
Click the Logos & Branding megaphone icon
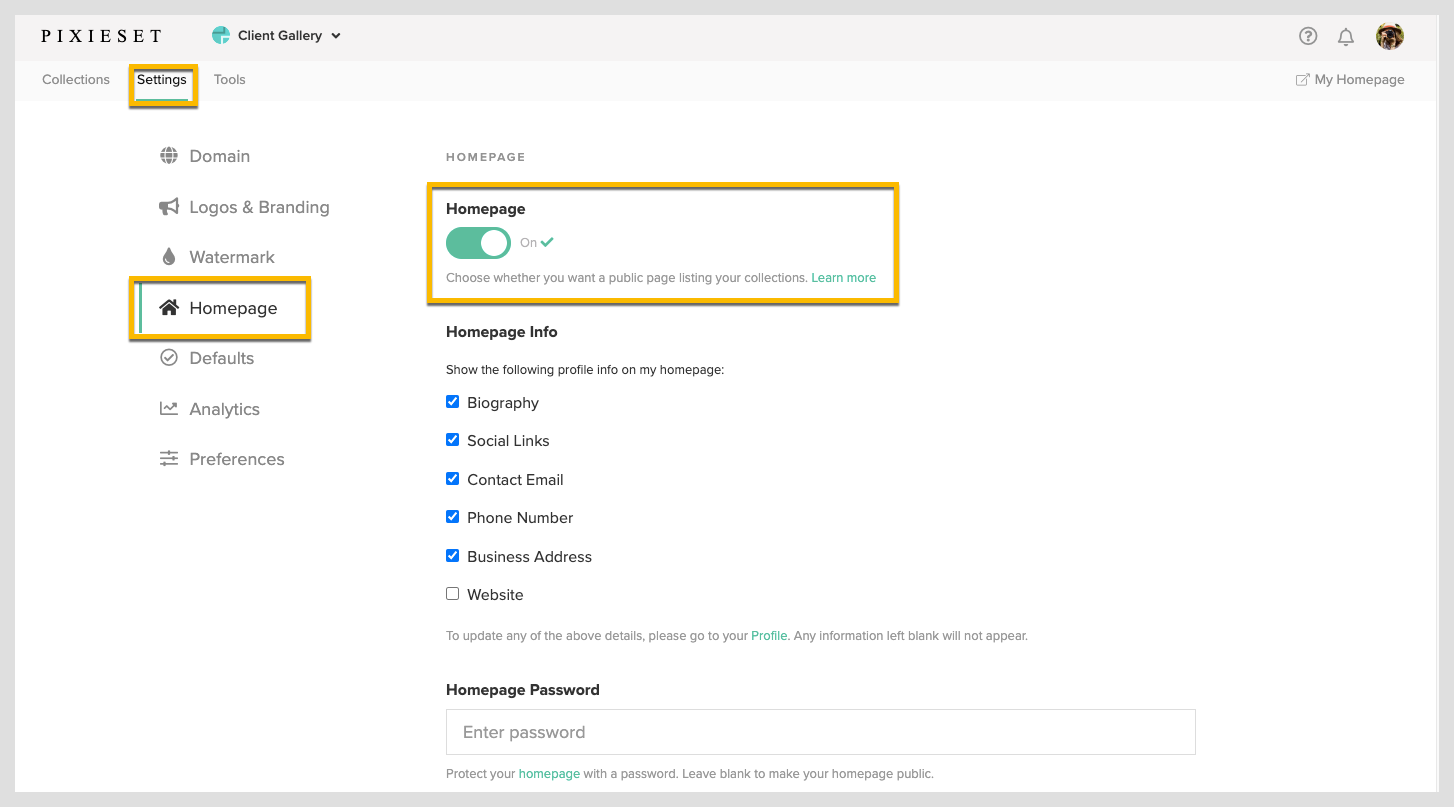pyautogui.click(x=169, y=207)
